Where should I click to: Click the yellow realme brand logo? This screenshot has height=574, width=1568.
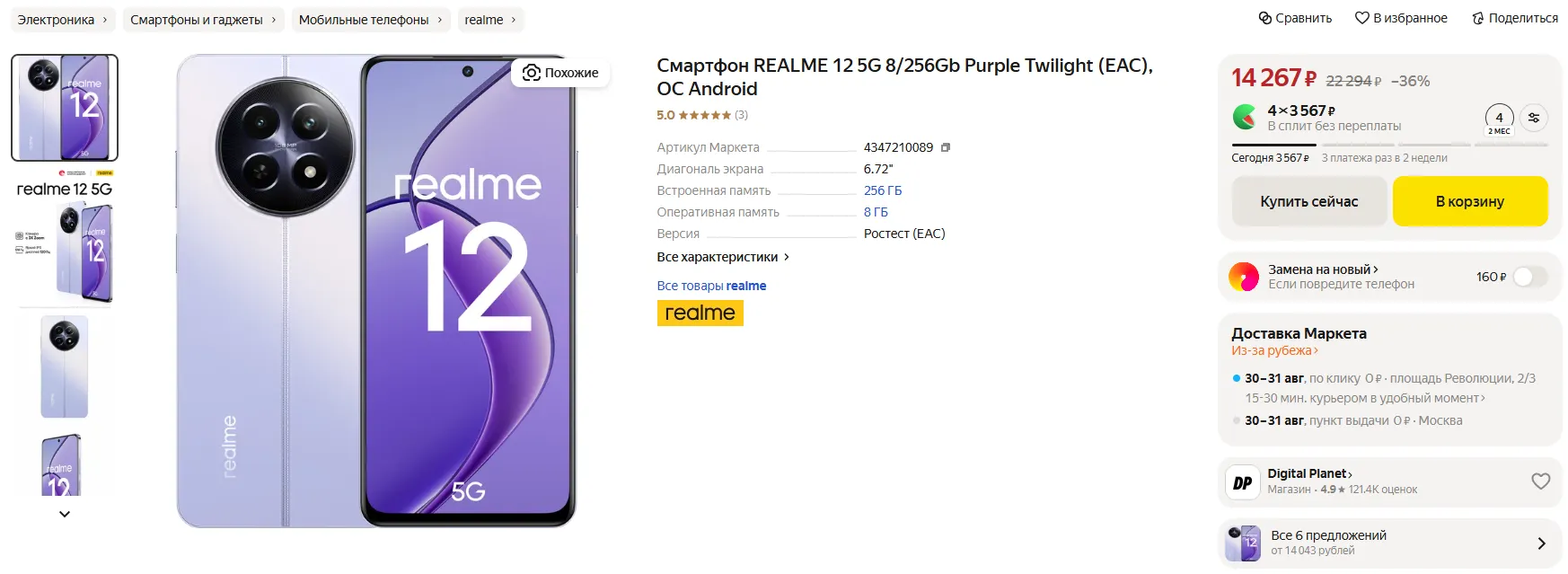click(x=700, y=313)
